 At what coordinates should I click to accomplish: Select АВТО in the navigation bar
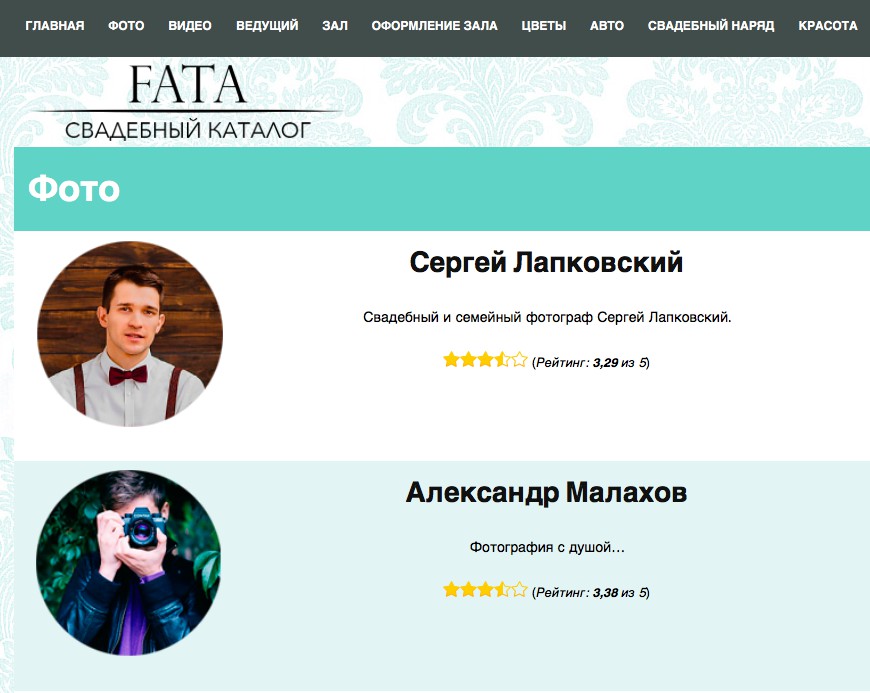pos(607,26)
